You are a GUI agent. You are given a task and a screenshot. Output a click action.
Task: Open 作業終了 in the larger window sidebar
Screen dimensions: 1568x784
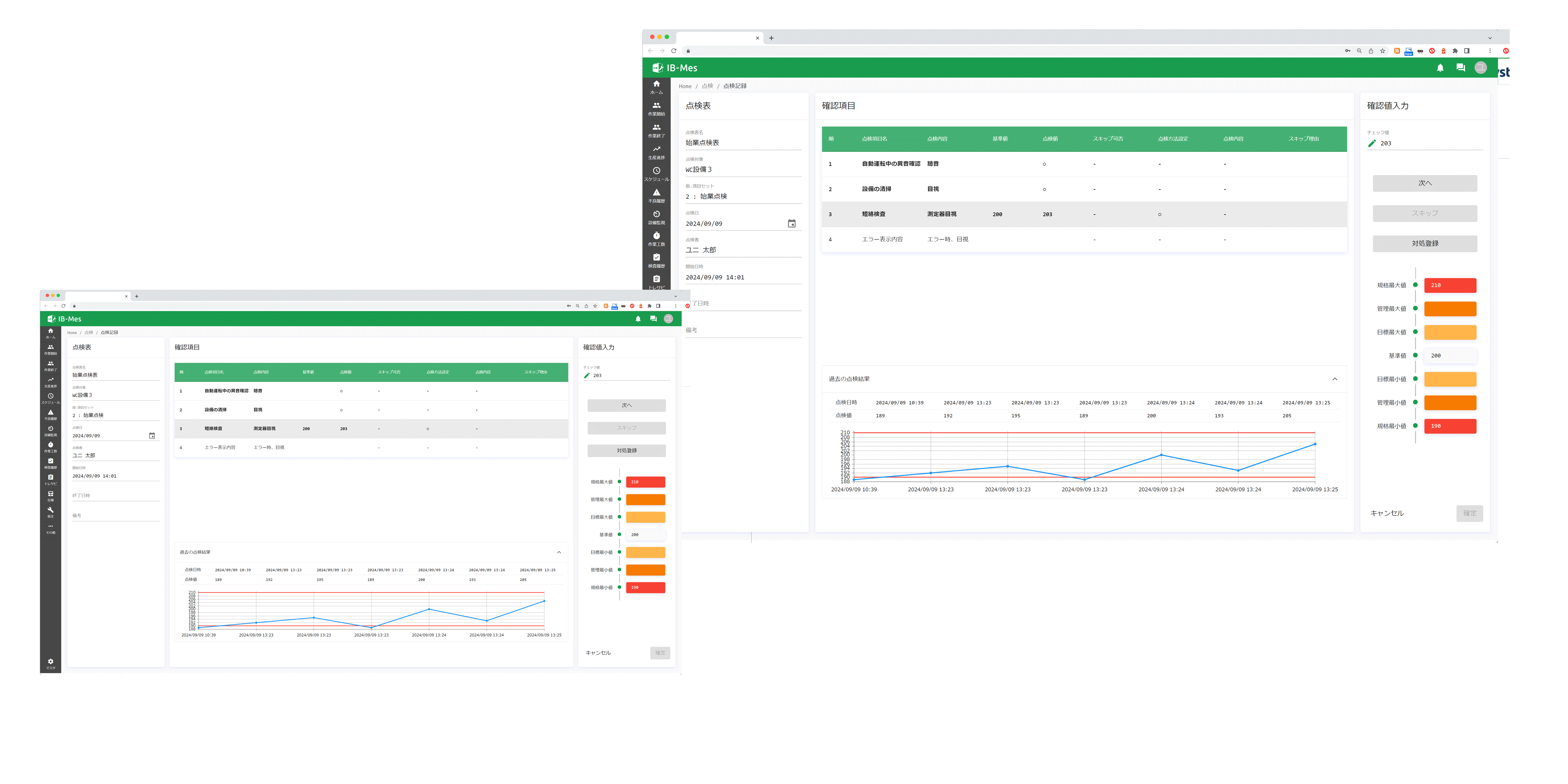click(656, 131)
